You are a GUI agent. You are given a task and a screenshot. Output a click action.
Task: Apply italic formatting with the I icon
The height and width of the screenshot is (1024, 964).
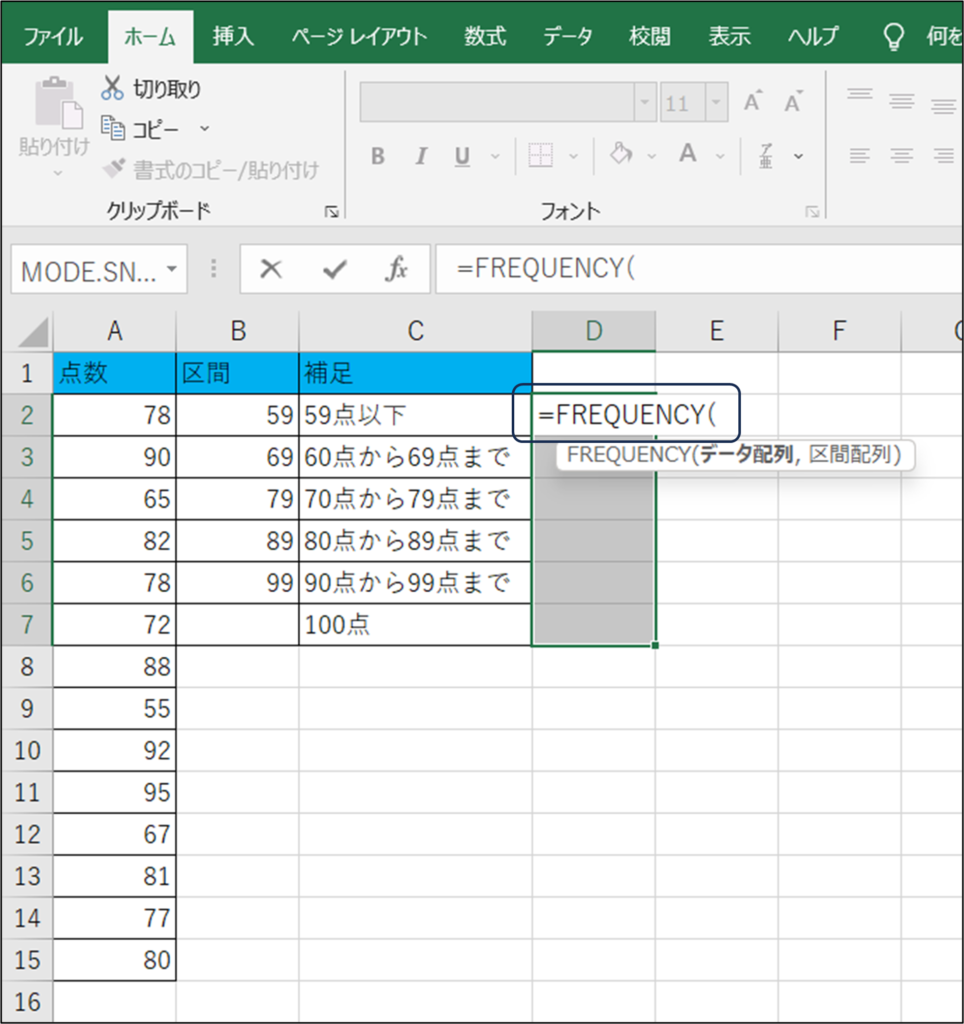click(419, 156)
